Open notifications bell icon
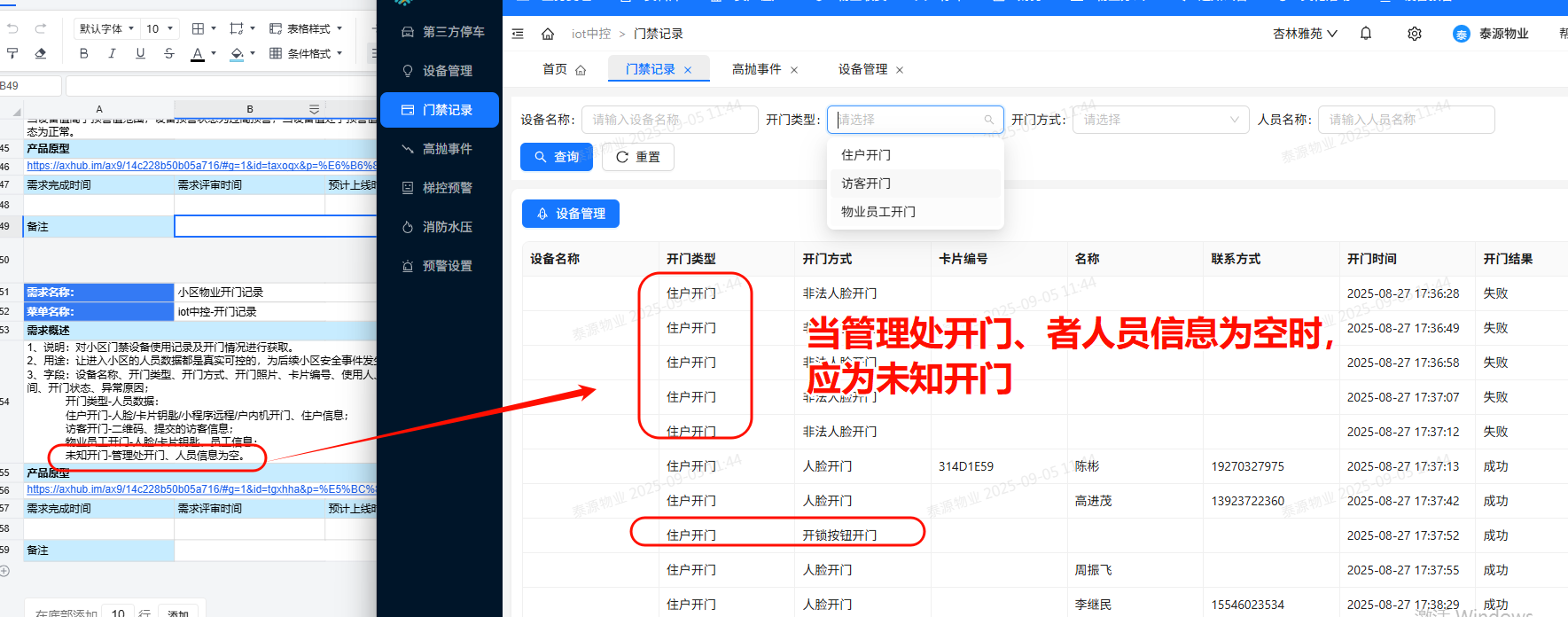This screenshot has width=1568, height=617. (1366, 34)
